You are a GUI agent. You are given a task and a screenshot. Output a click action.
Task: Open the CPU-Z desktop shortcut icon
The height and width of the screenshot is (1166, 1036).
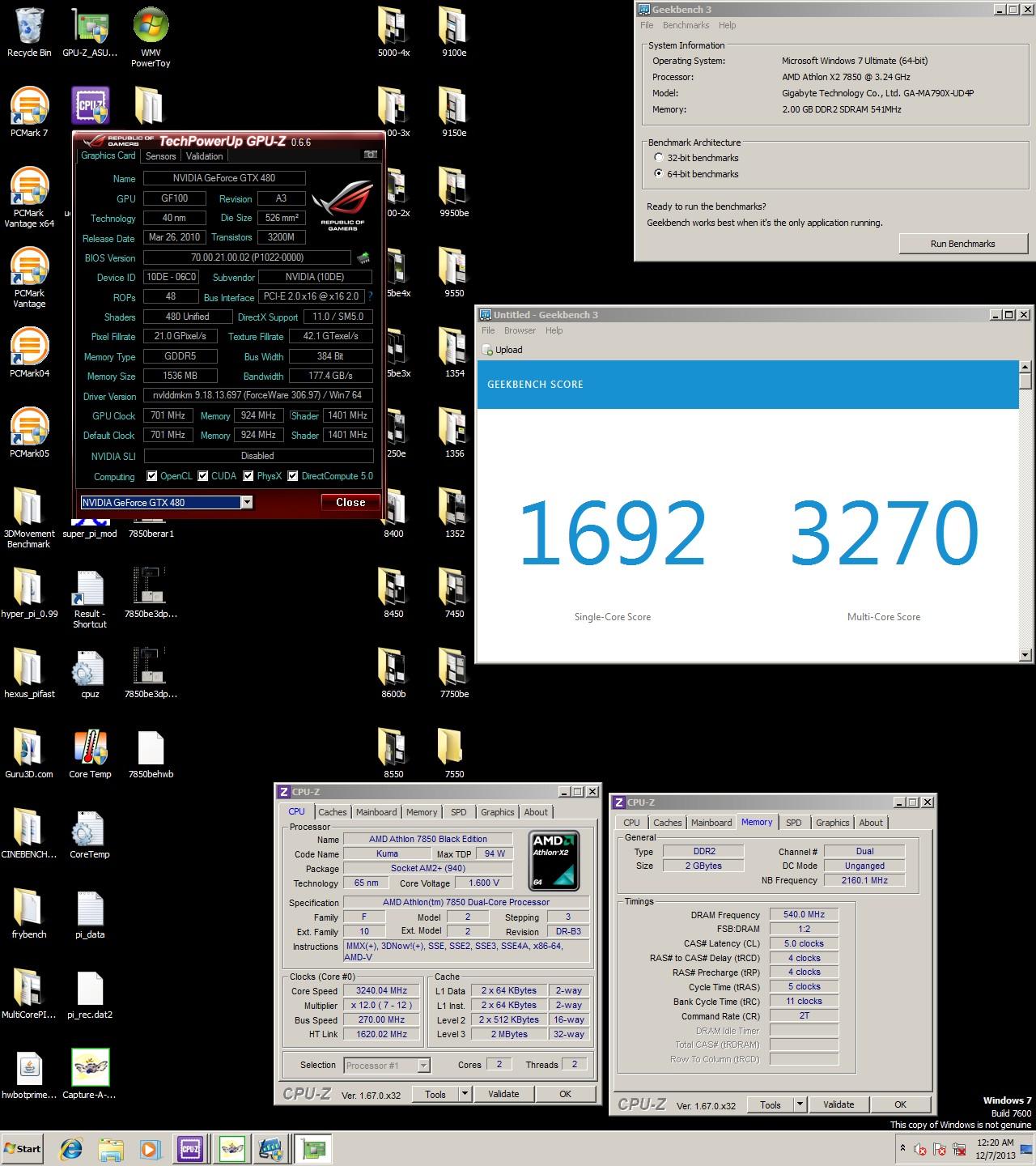pos(90,106)
